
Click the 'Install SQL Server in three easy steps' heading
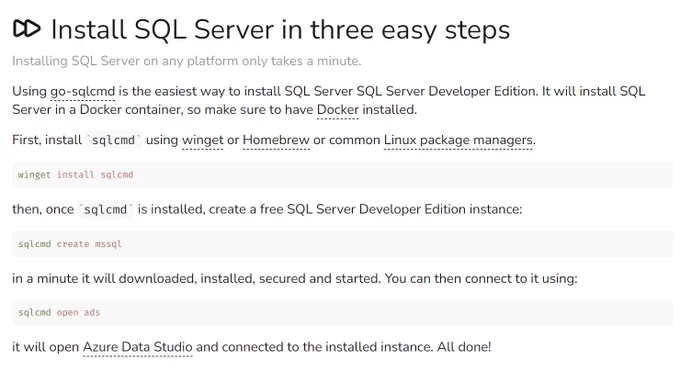pyautogui.click(x=281, y=30)
